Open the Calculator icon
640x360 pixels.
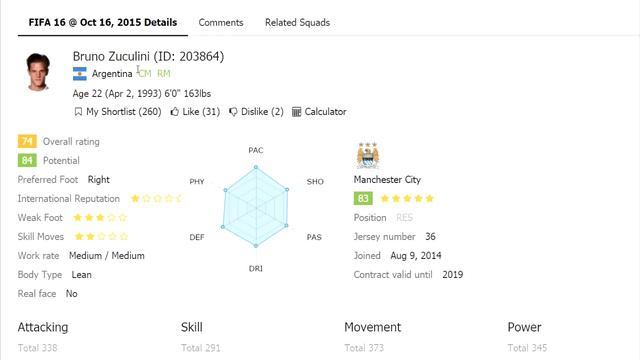296,112
